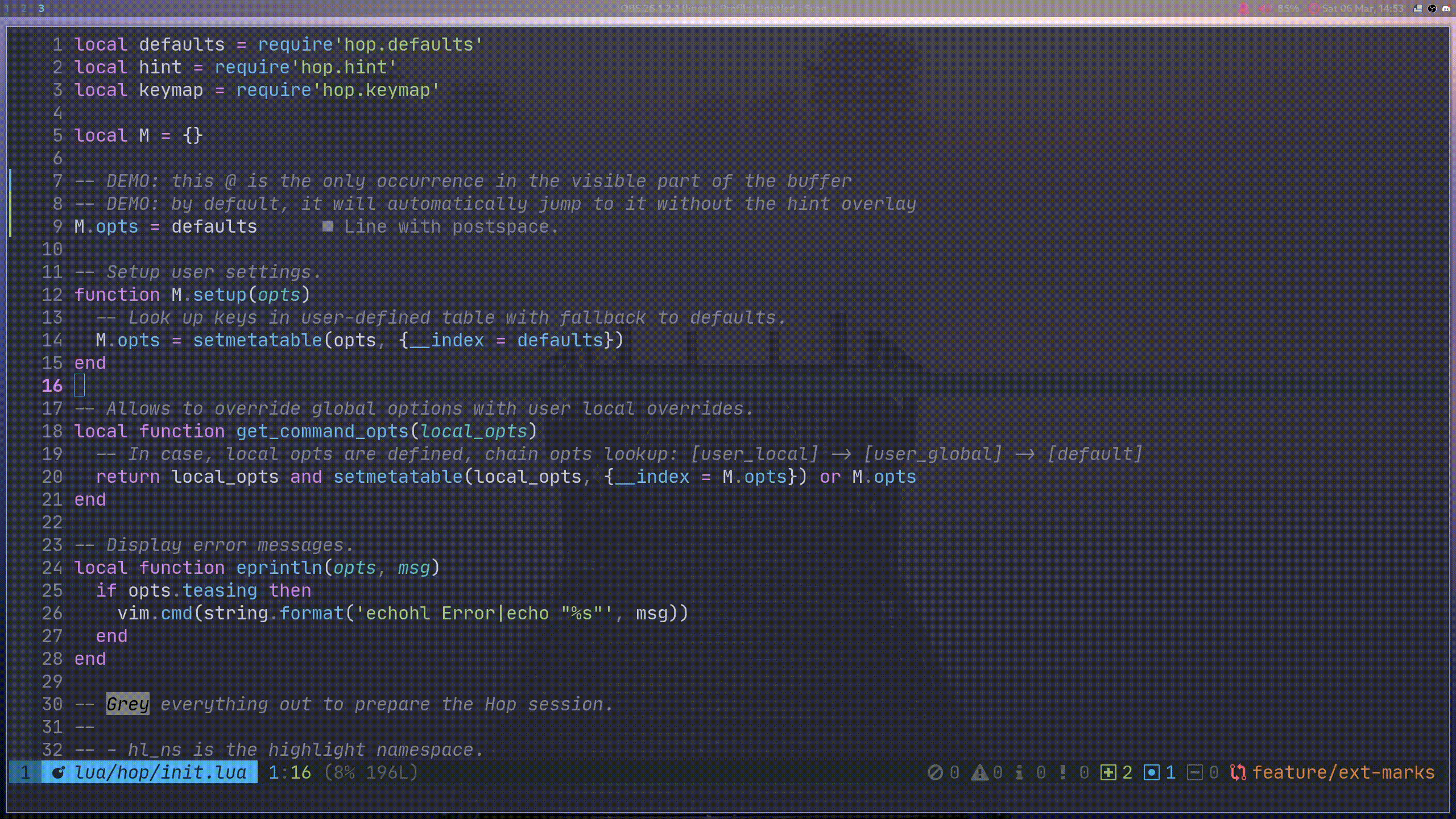Click the volume speaker indicator
The width and height of the screenshot is (1456, 819).
pyautogui.click(x=1264, y=8)
